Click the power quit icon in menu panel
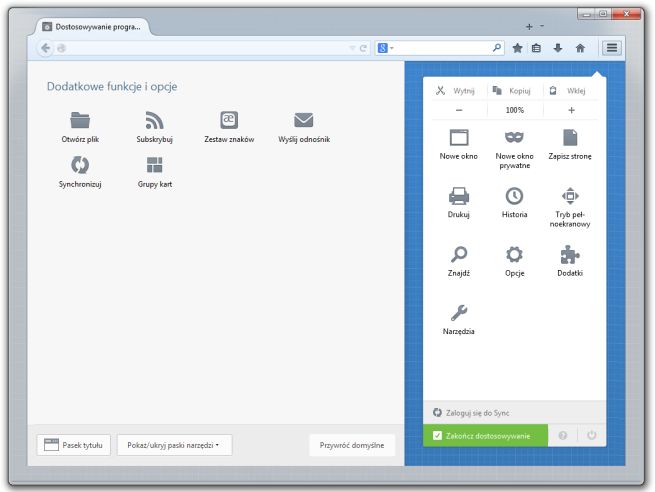The image size is (655, 492). [x=592, y=436]
